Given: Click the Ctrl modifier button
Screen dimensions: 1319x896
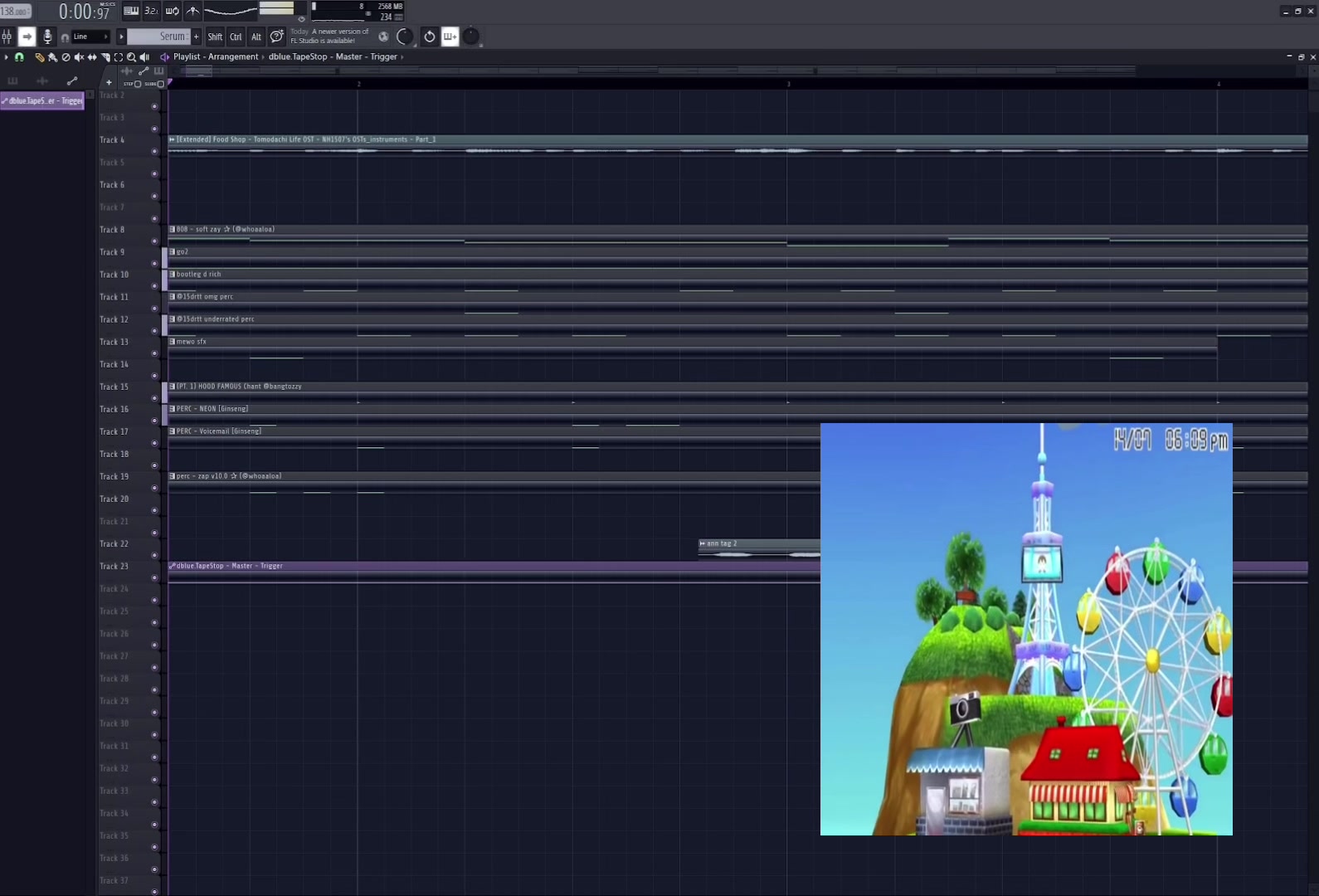Looking at the screenshot, I should (x=236, y=37).
